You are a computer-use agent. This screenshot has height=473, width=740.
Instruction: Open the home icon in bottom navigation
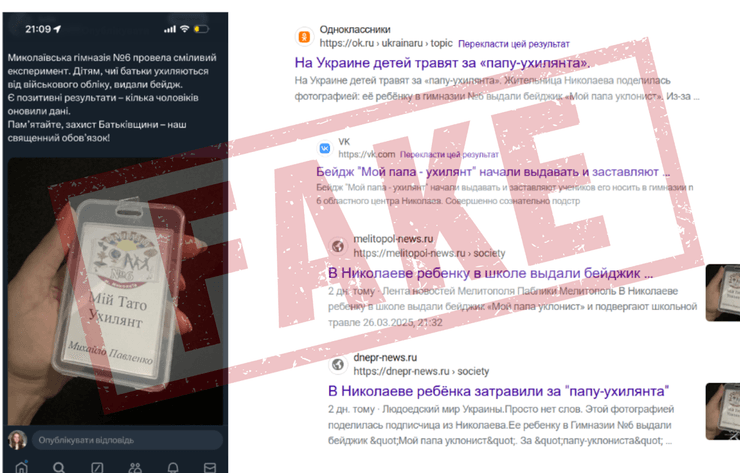pos(22,467)
